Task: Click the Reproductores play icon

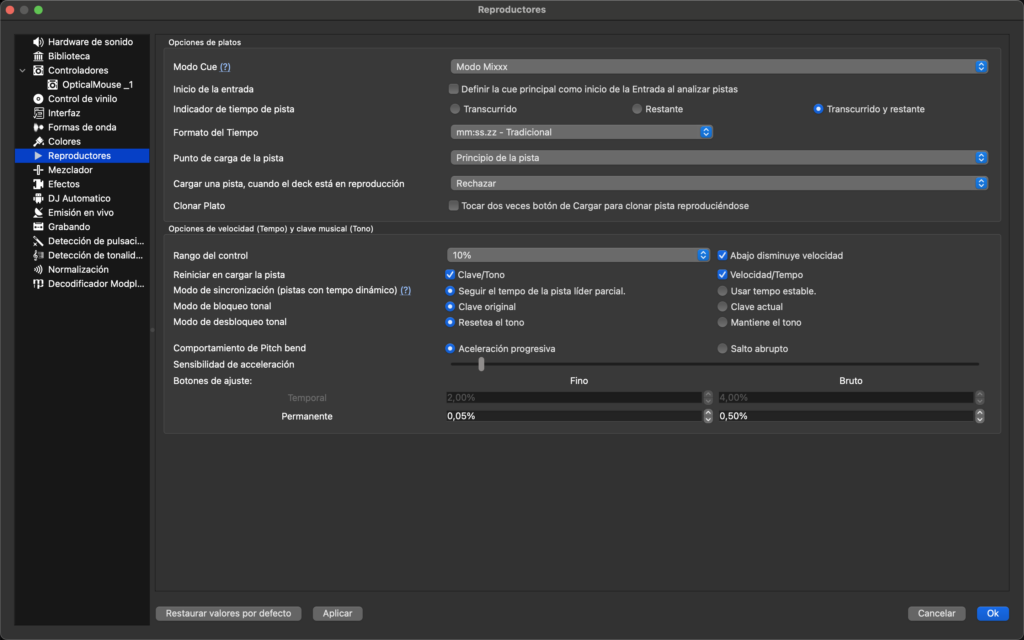Action: (x=39, y=155)
